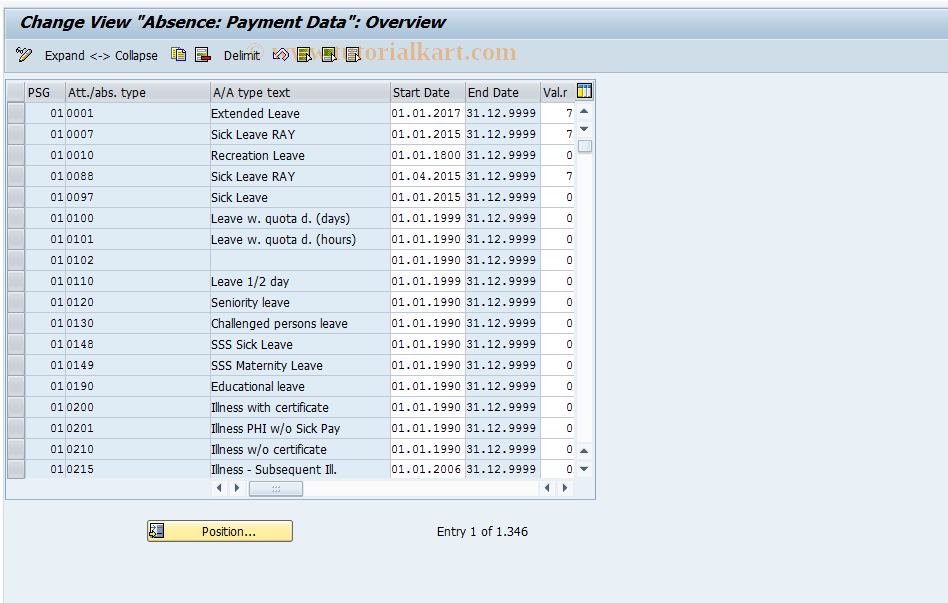Click the Val.r field for Extended Leave

(557, 113)
